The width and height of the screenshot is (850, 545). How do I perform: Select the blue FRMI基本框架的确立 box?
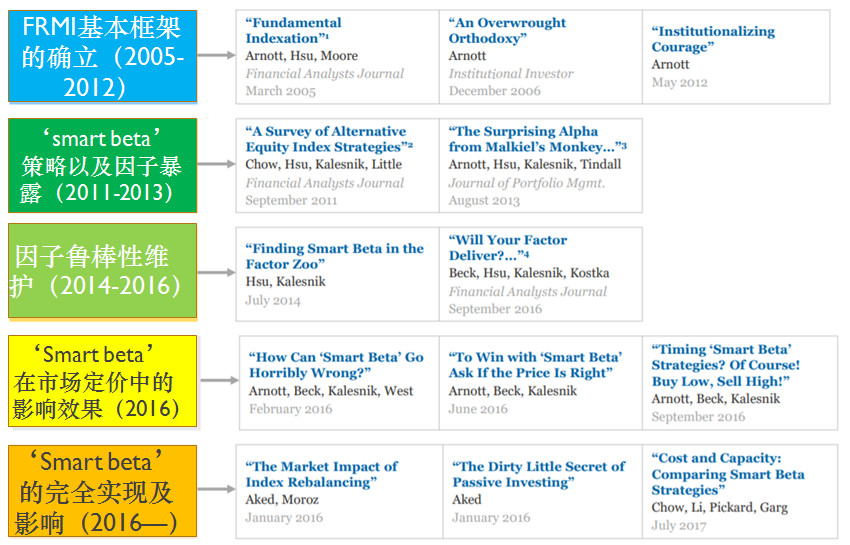click(102, 56)
